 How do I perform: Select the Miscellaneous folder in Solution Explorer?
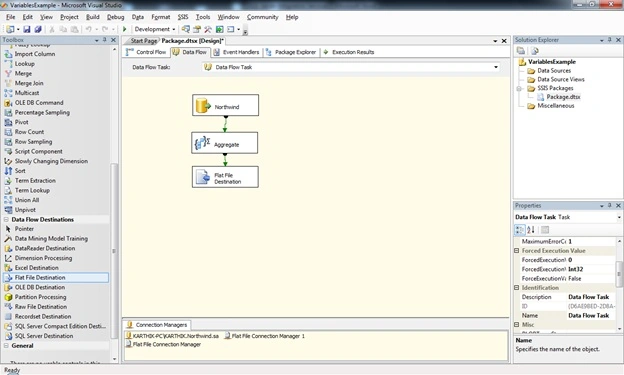pyautogui.click(x=555, y=106)
